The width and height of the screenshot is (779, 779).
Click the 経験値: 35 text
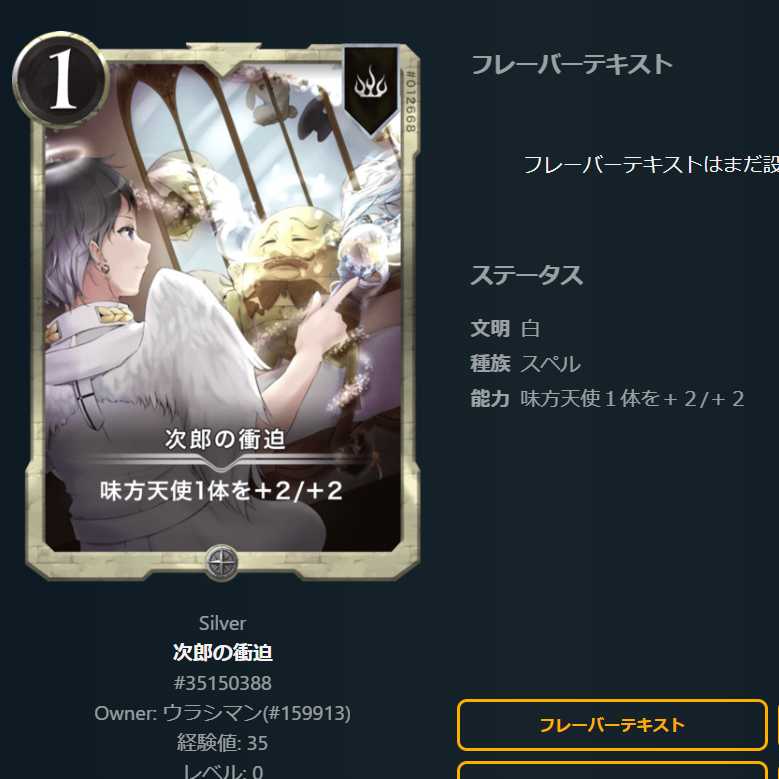click(222, 743)
